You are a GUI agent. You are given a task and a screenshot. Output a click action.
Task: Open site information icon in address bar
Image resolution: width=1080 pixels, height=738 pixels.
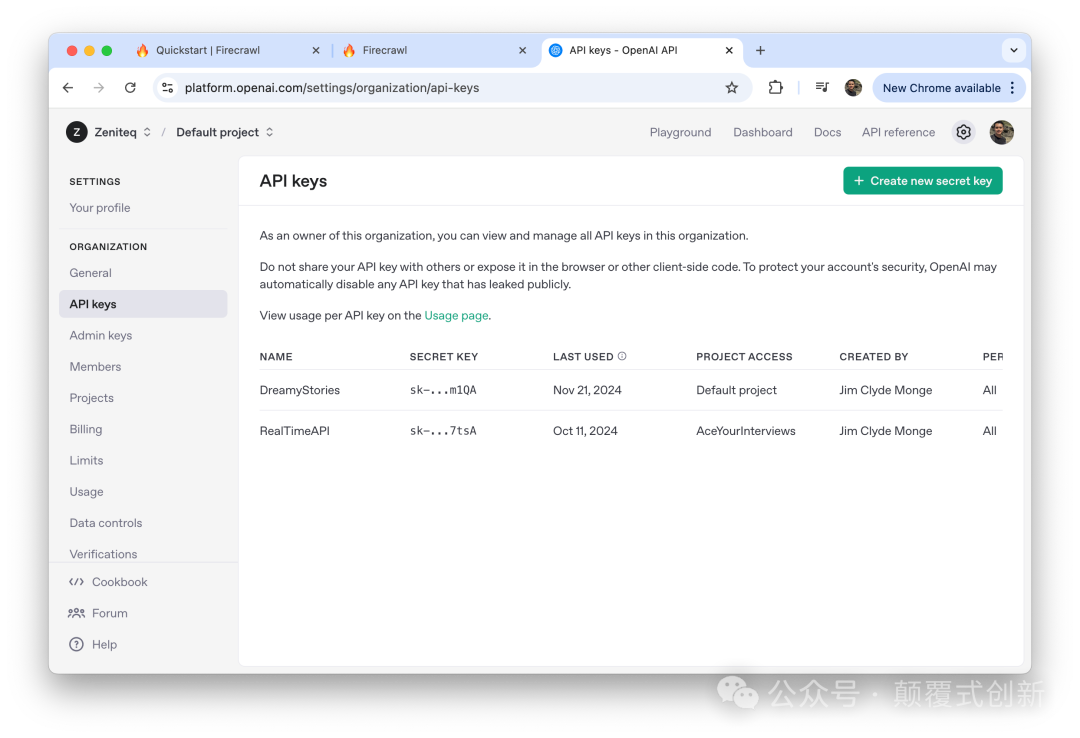tap(167, 88)
